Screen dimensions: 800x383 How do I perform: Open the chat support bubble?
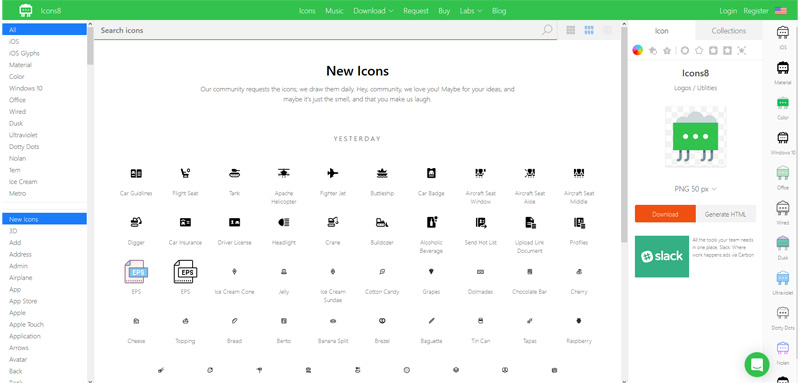click(757, 364)
